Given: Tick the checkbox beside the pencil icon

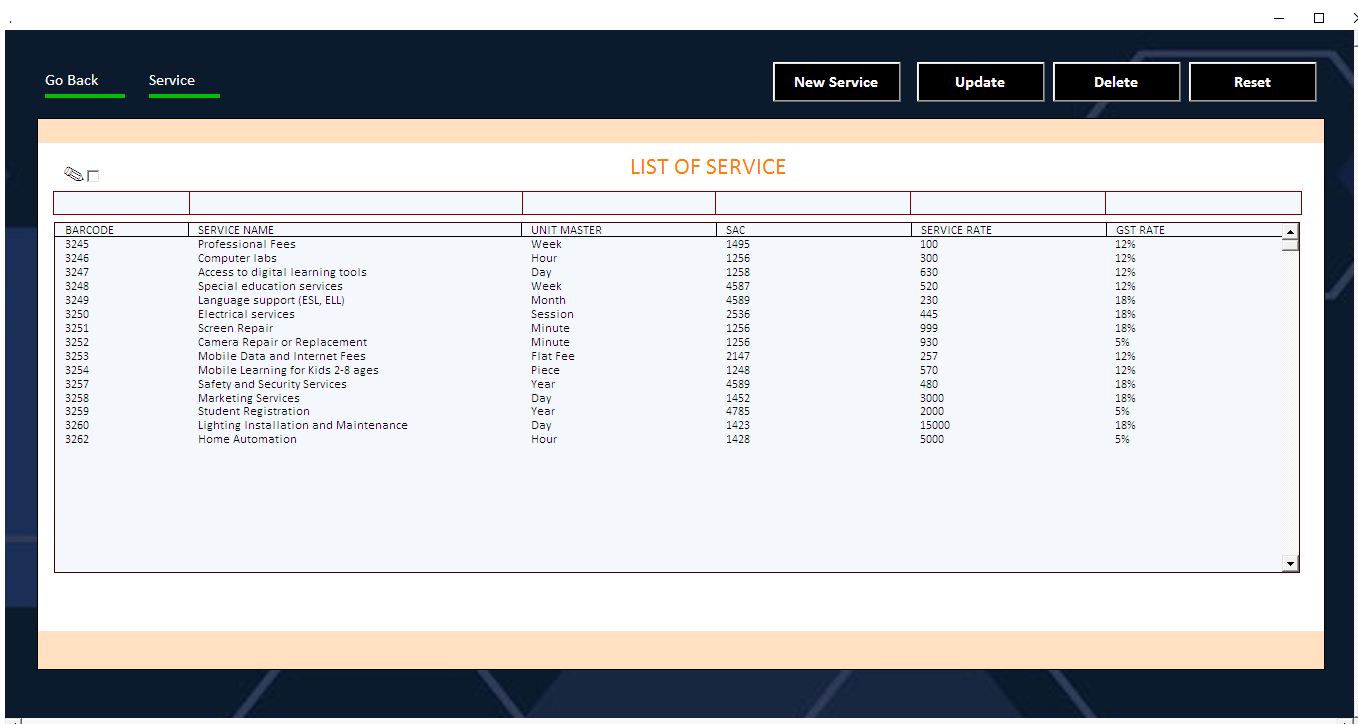Looking at the screenshot, I should point(93,176).
